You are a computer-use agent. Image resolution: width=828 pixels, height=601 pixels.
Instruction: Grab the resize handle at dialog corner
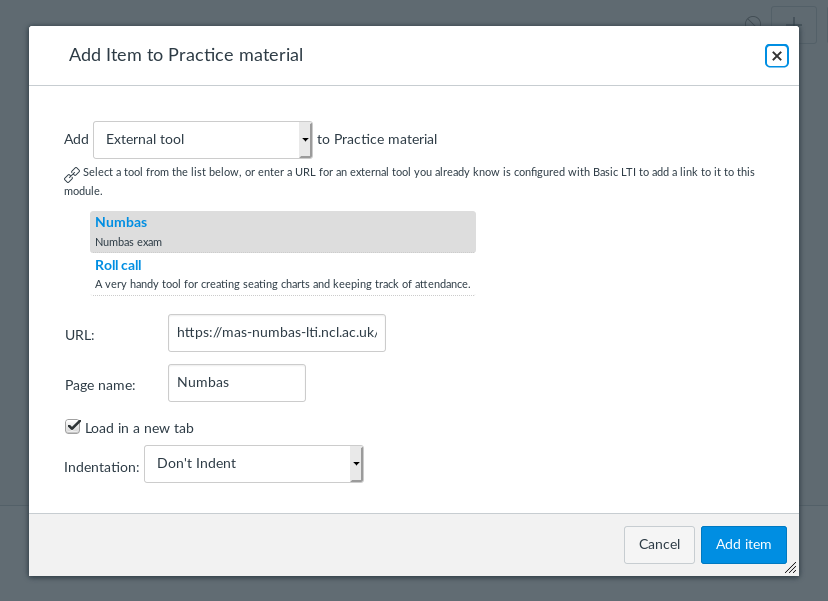point(791,567)
